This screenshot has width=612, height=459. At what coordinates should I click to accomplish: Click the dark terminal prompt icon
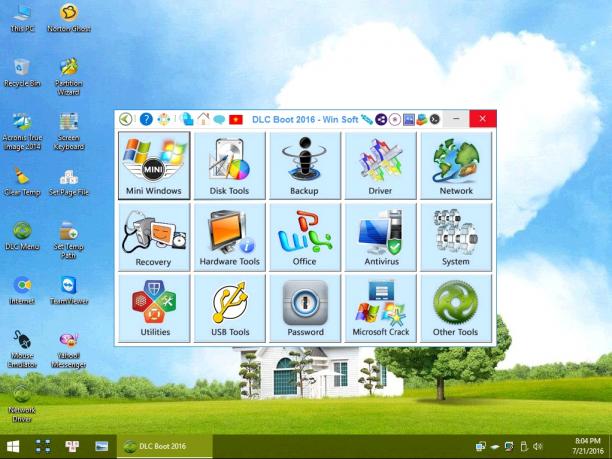(434, 119)
